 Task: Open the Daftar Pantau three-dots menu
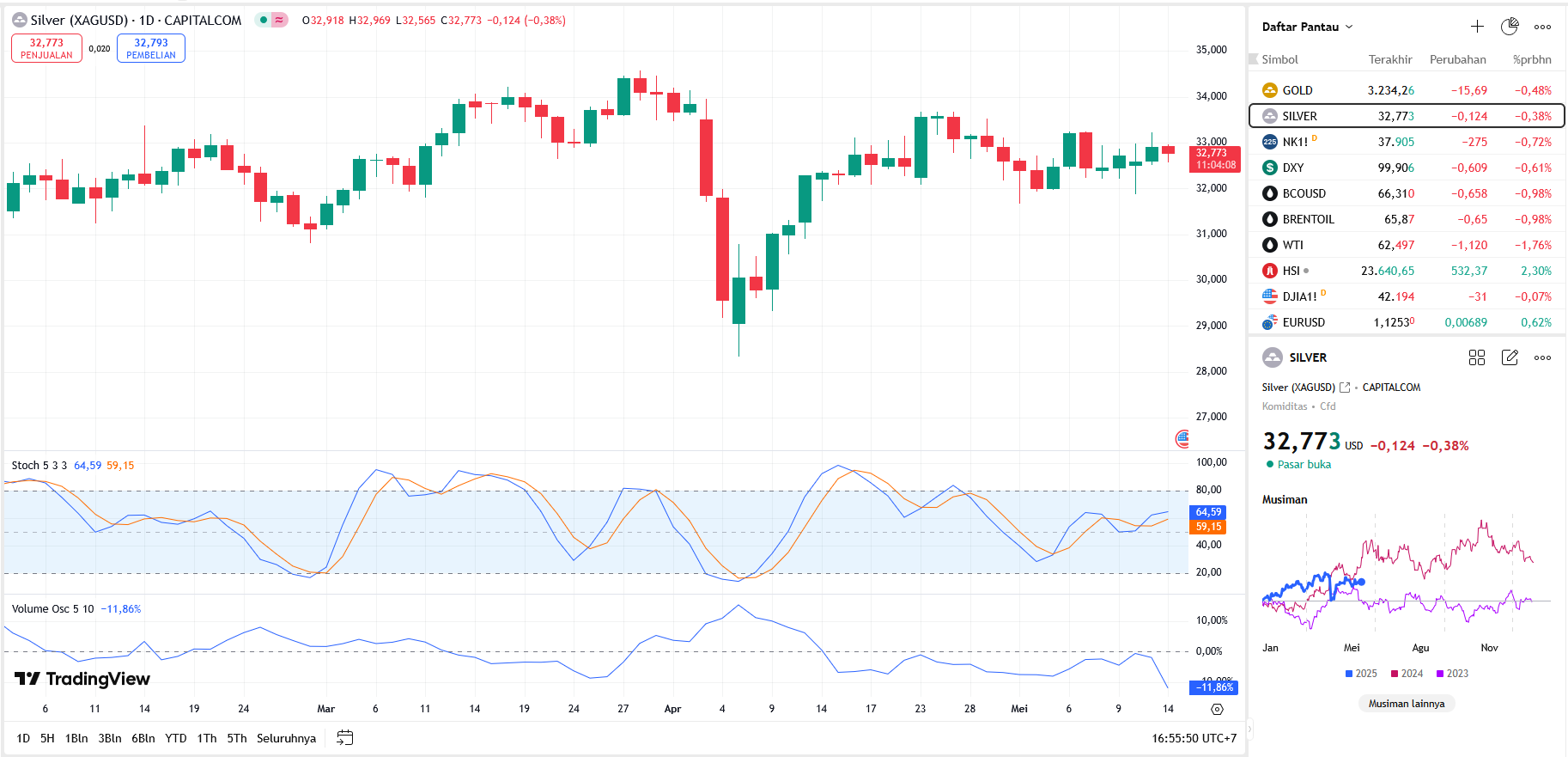pyautogui.click(x=1542, y=27)
